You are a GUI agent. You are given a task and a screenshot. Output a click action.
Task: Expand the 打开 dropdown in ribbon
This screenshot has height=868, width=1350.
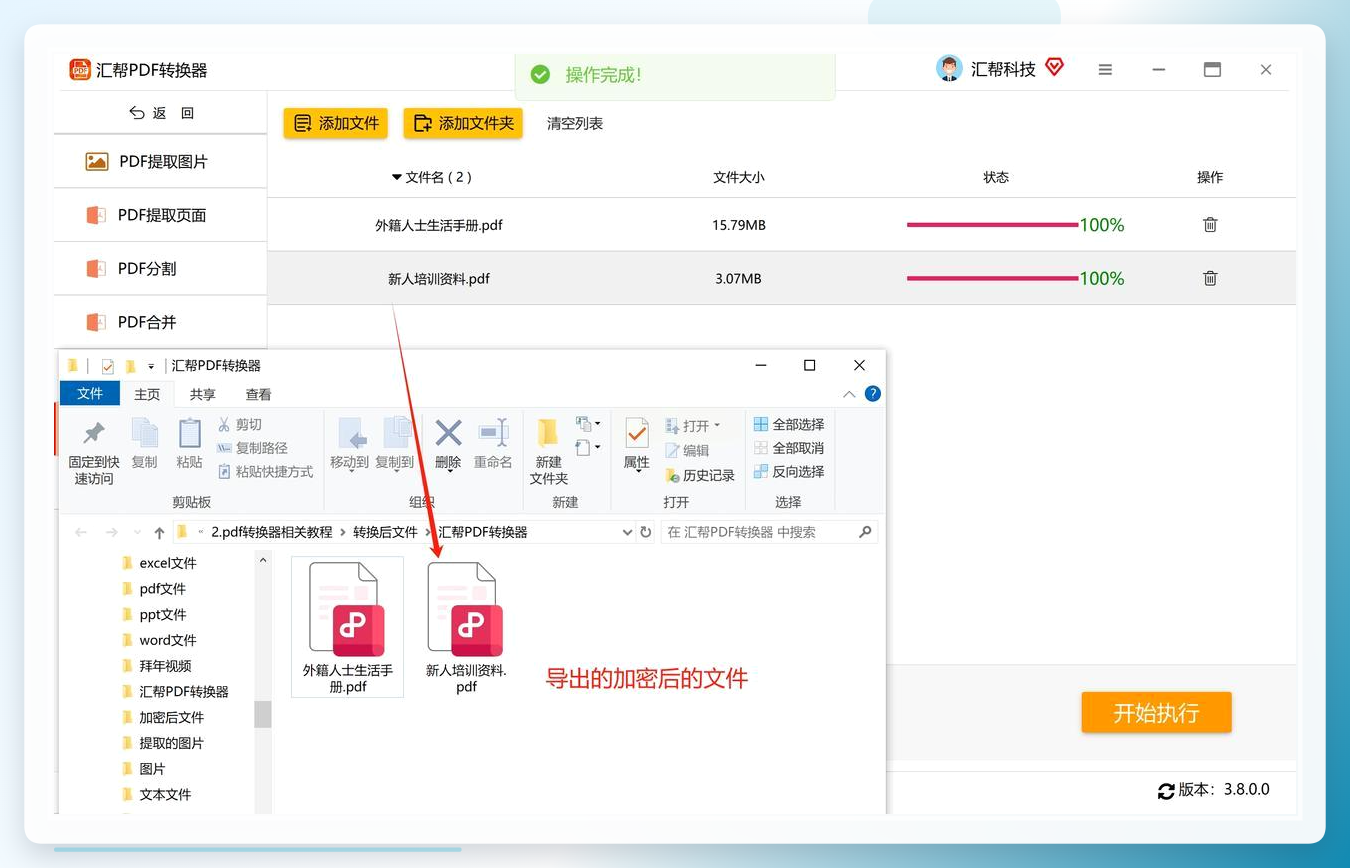click(x=717, y=426)
